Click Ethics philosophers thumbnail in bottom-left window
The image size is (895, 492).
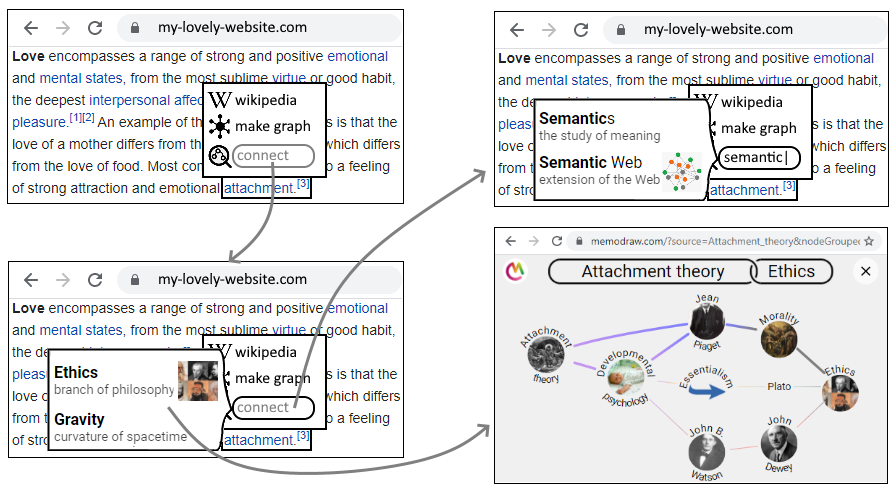[197, 381]
